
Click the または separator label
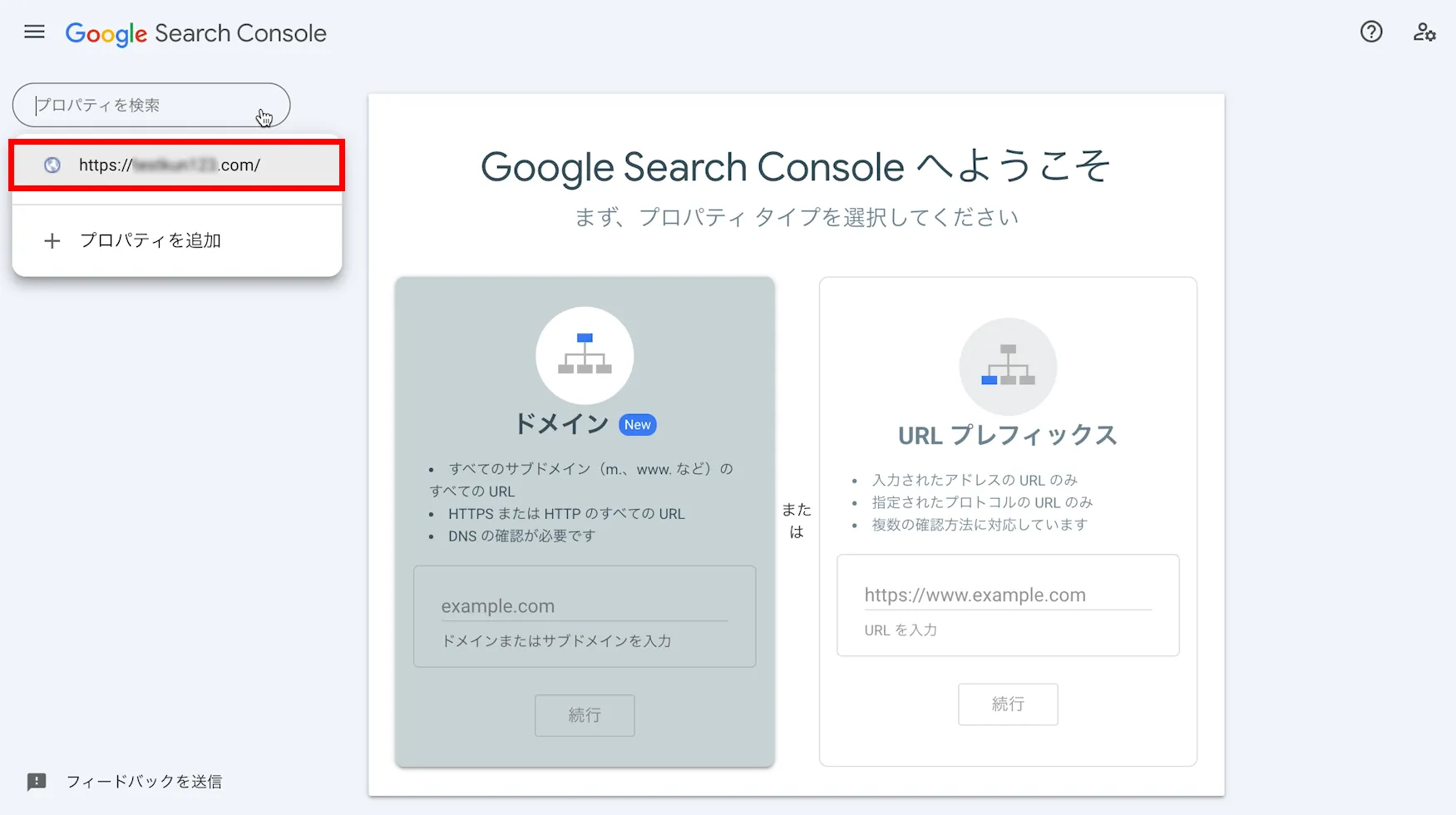click(797, 521)
